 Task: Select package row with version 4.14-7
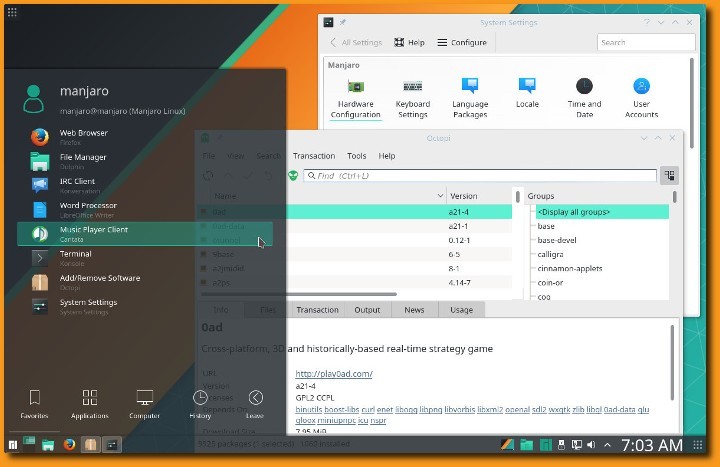pyautogui.click(x=354, y=282)
